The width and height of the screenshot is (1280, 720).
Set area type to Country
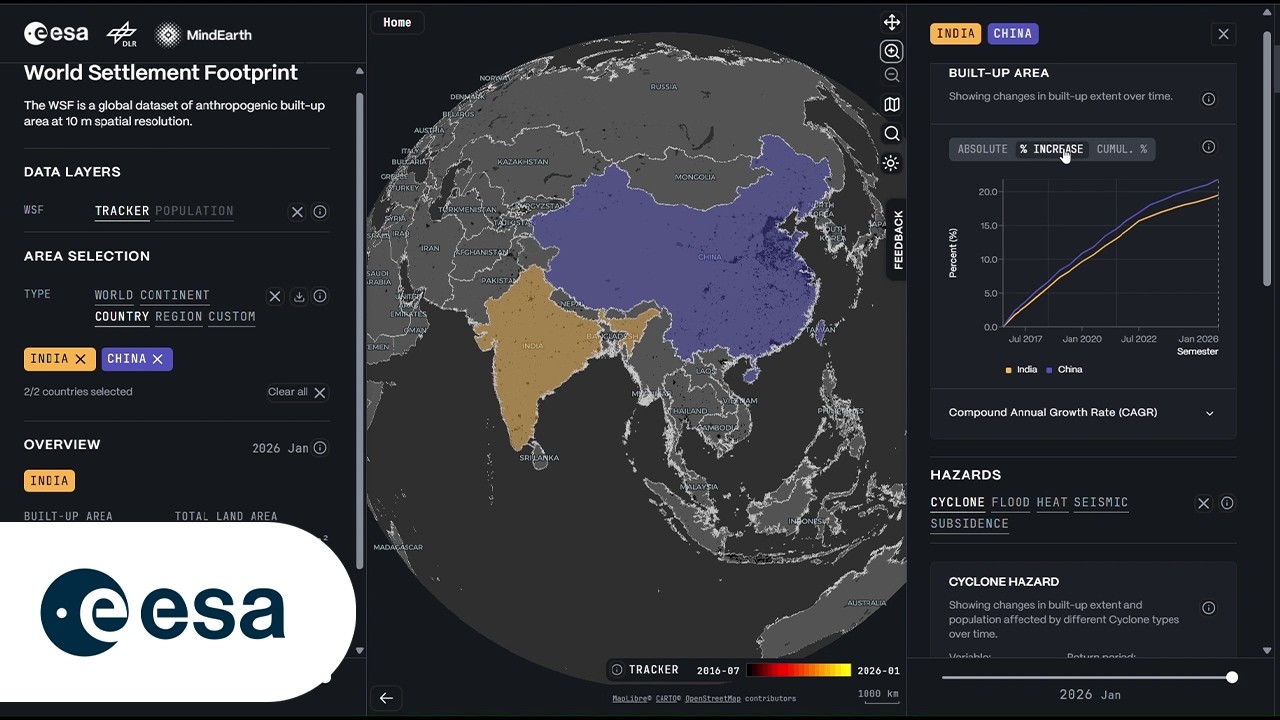122,317
